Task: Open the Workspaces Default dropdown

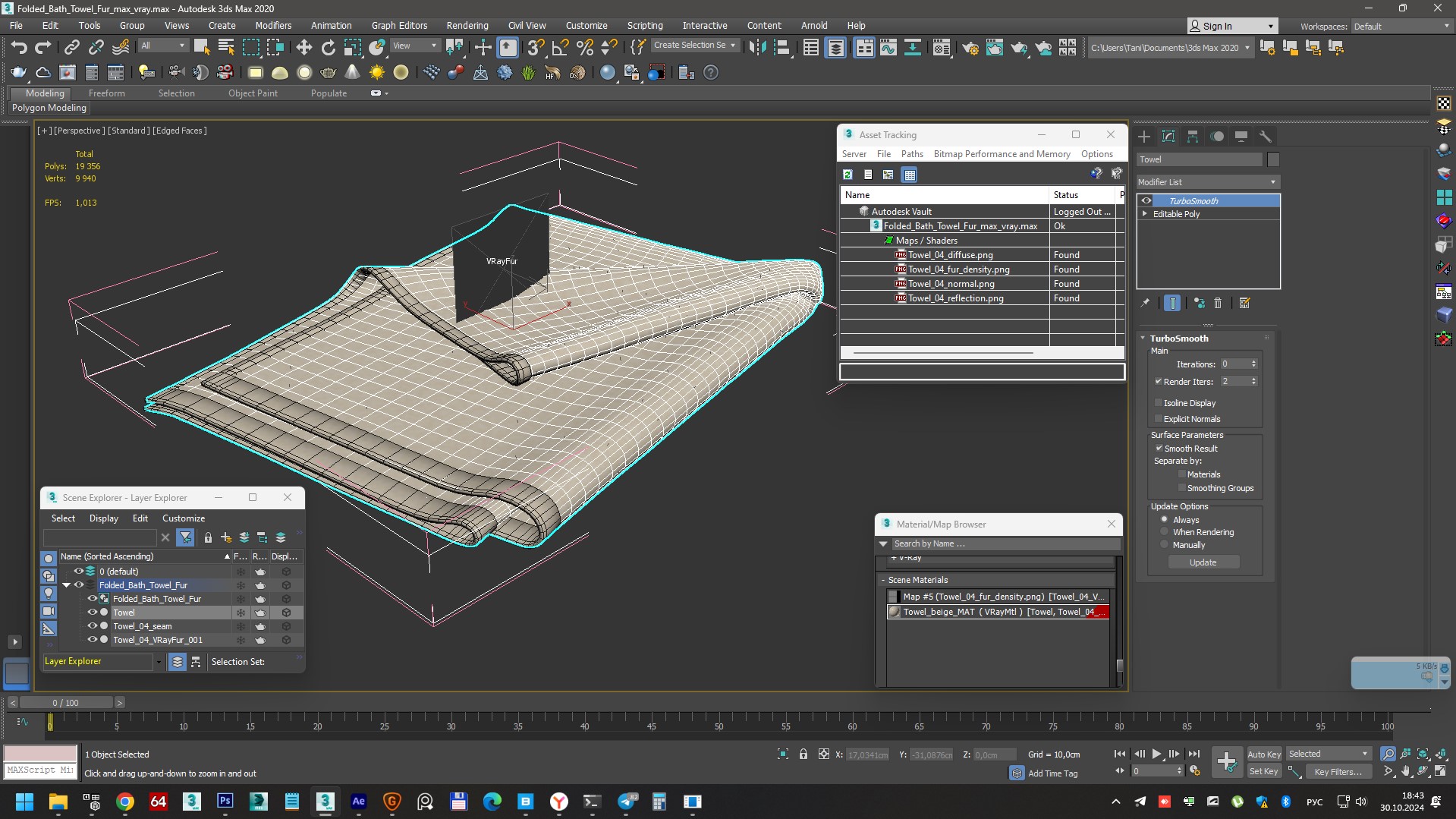Action: [x=1401, y=26]
